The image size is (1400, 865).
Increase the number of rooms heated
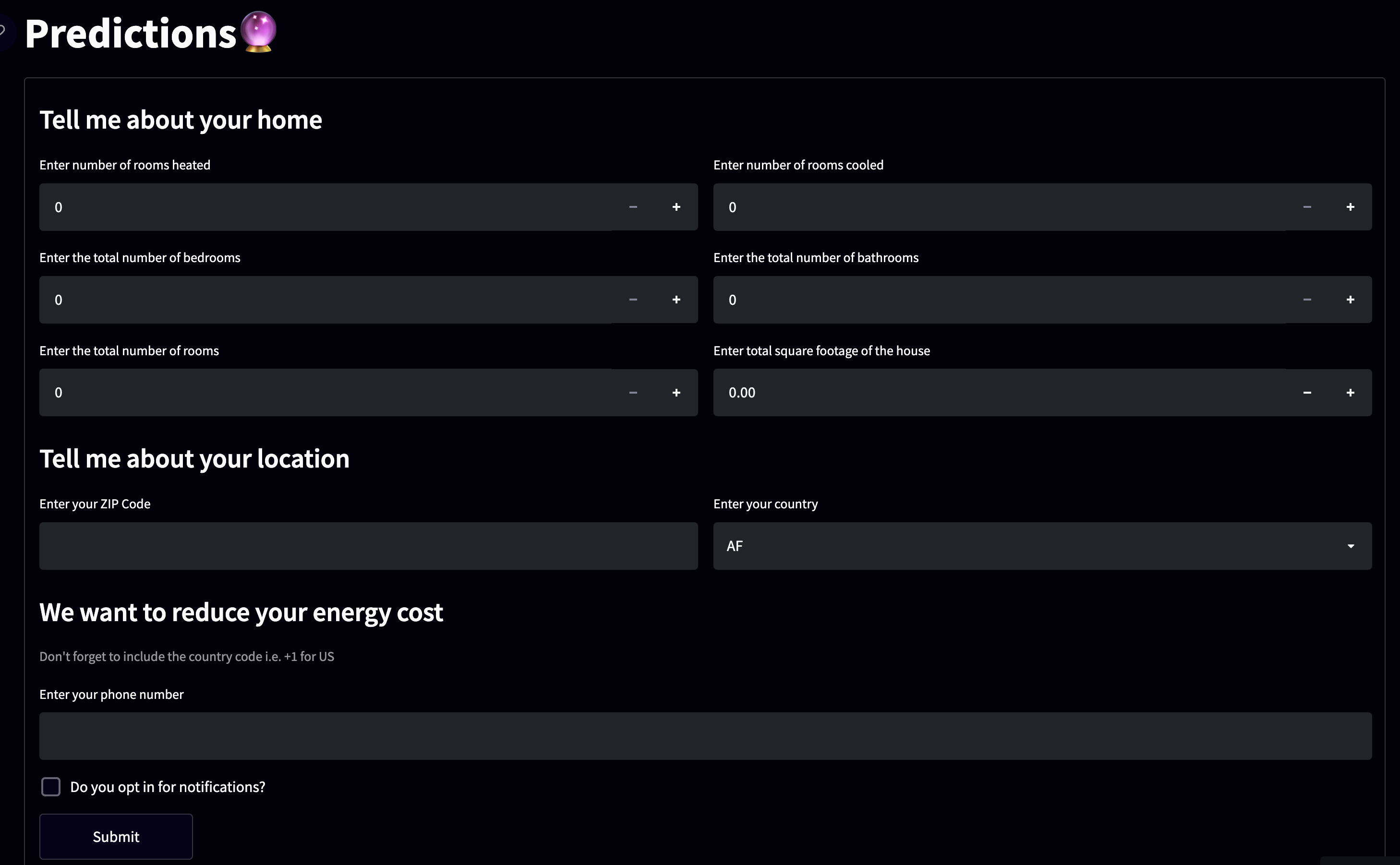(676, 207)
